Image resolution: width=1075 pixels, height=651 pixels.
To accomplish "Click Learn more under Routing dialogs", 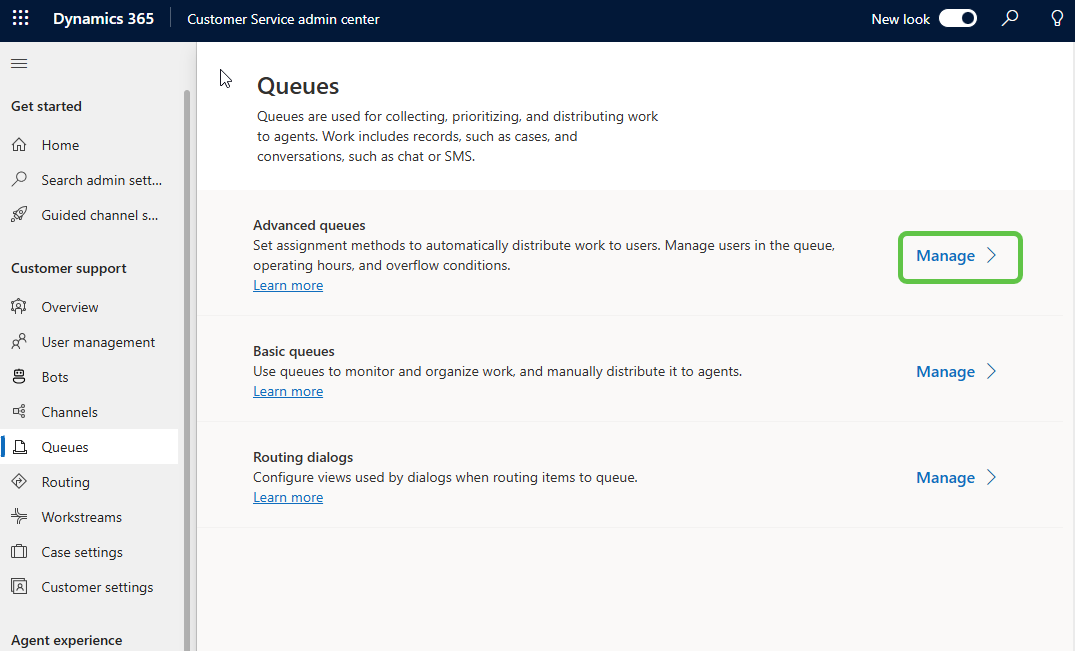I will click(288, 498).
